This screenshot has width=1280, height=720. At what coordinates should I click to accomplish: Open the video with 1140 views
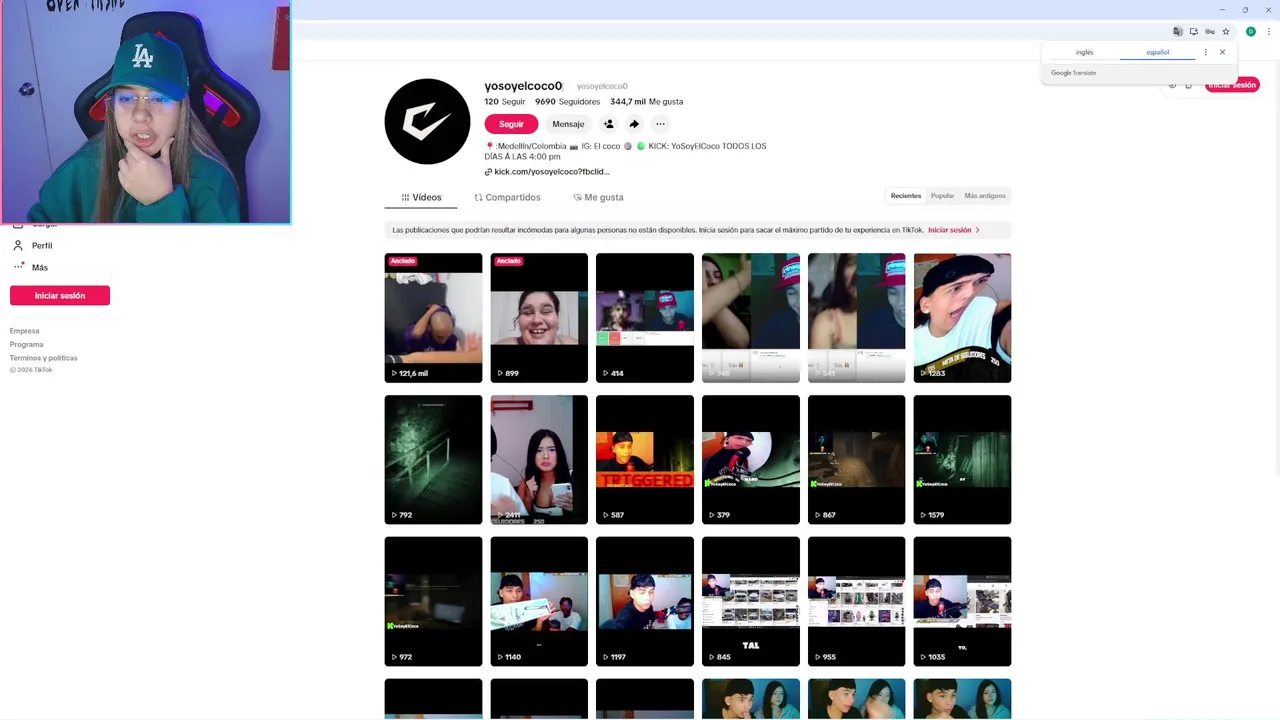(x=539, y=602)
